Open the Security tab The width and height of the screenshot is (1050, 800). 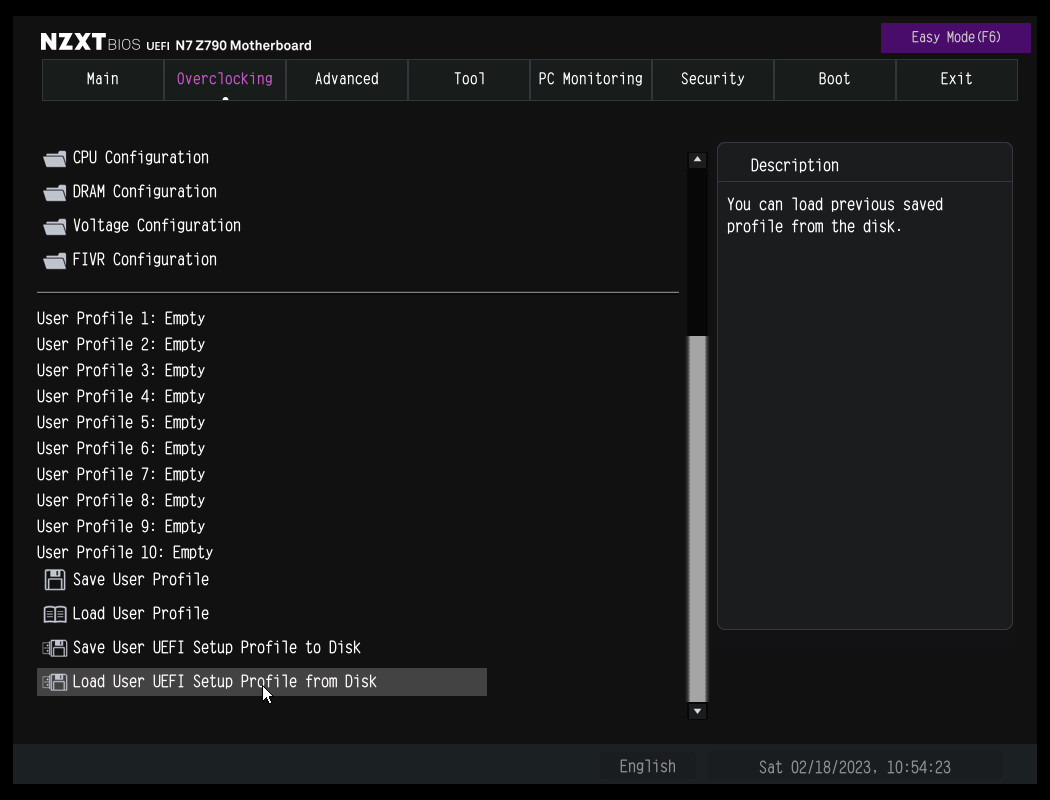pos(712,79)
